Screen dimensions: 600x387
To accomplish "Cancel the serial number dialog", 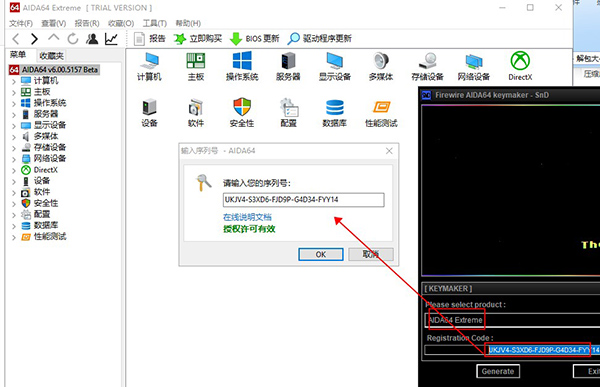I will (x=370, y=254).
